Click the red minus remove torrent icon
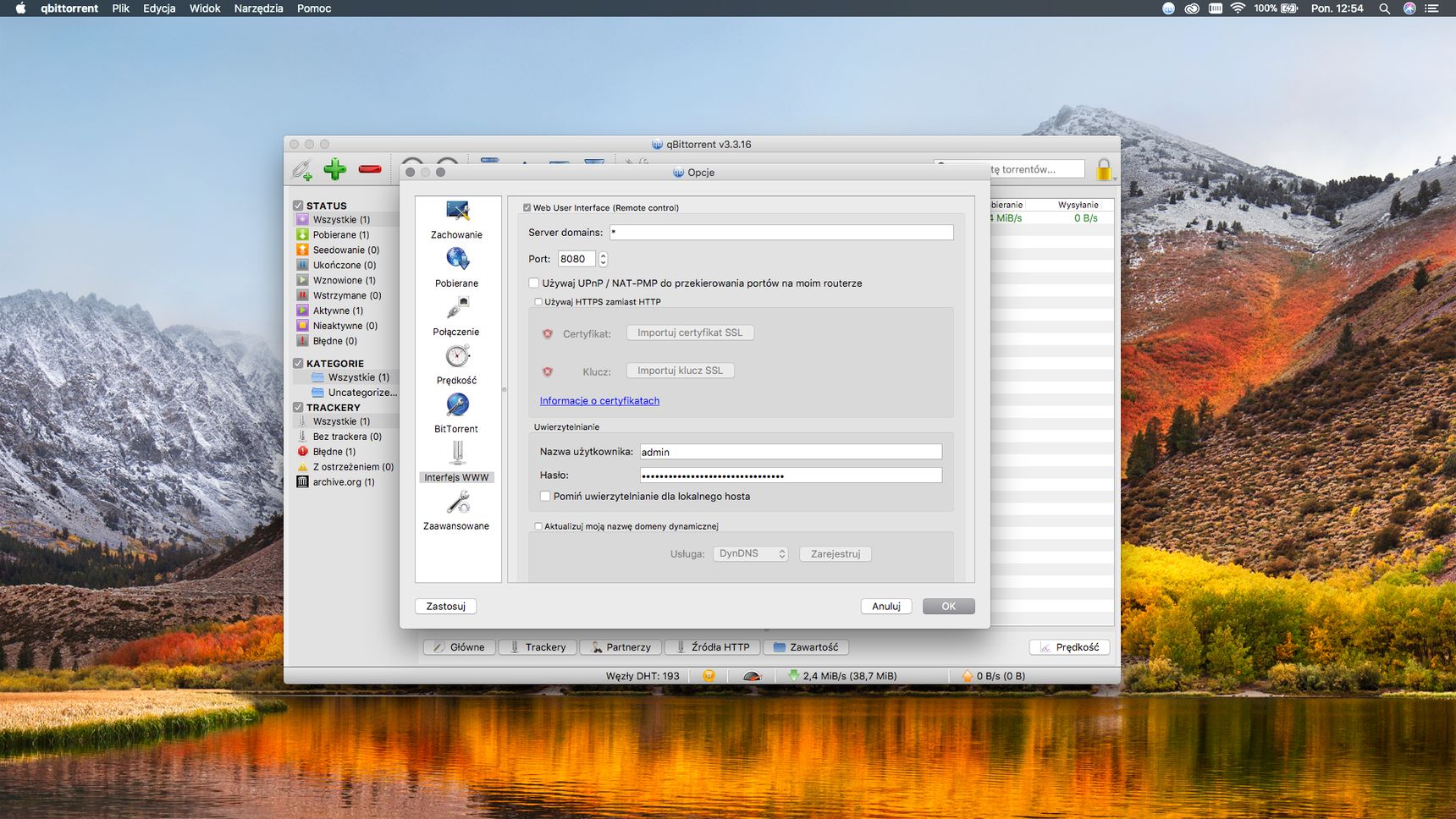Screen dimensions: 1456x819 370,169
